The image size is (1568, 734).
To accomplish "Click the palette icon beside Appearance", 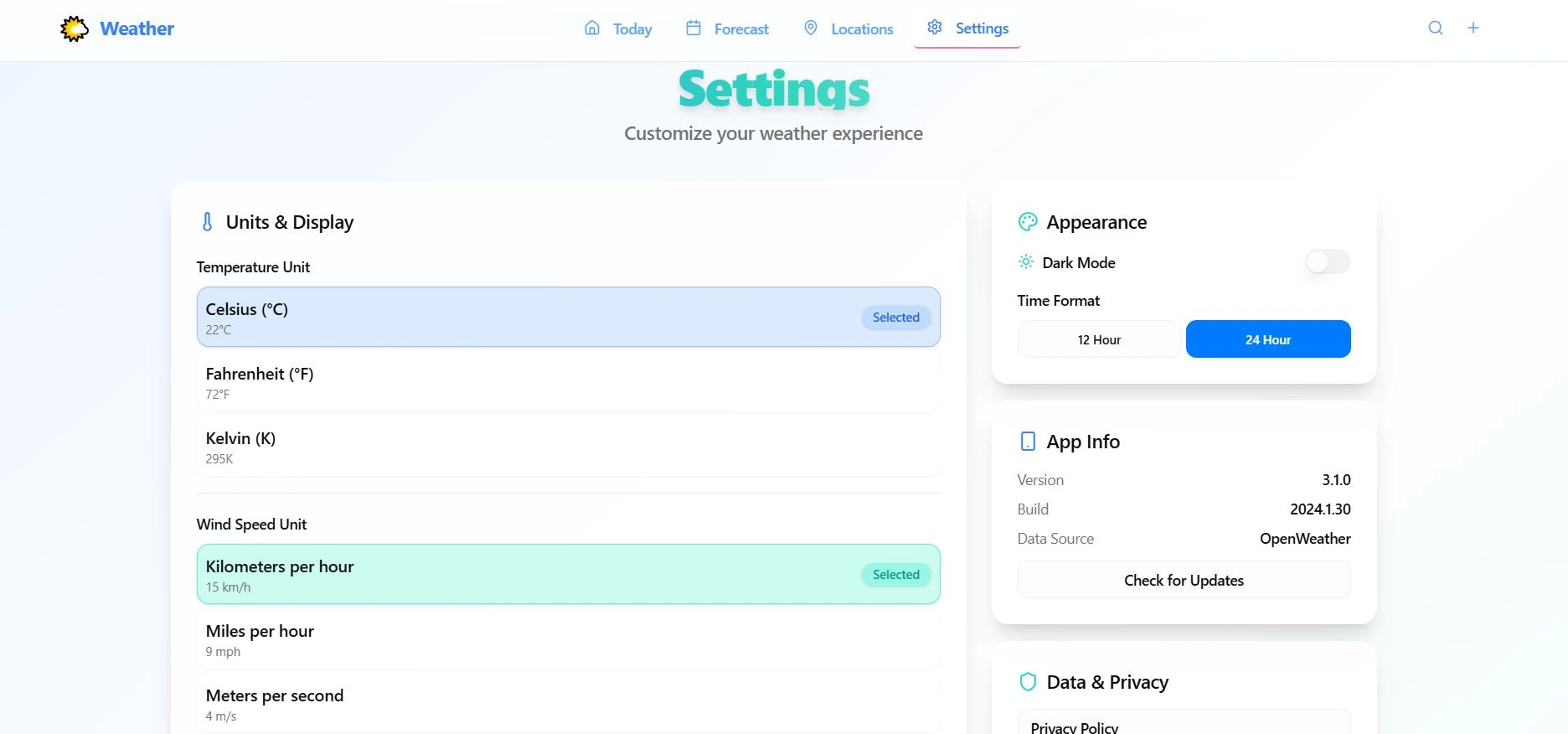I will [x=1028, y=222].
